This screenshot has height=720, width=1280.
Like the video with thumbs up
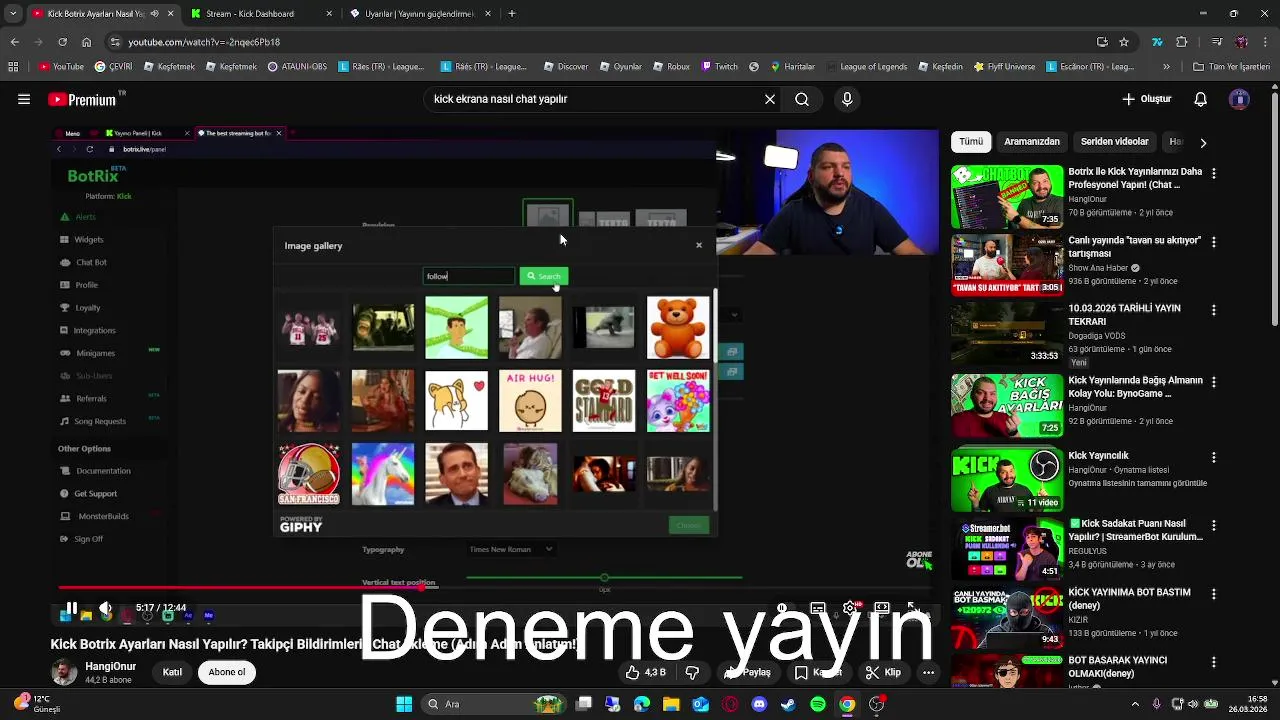[645, 673]
